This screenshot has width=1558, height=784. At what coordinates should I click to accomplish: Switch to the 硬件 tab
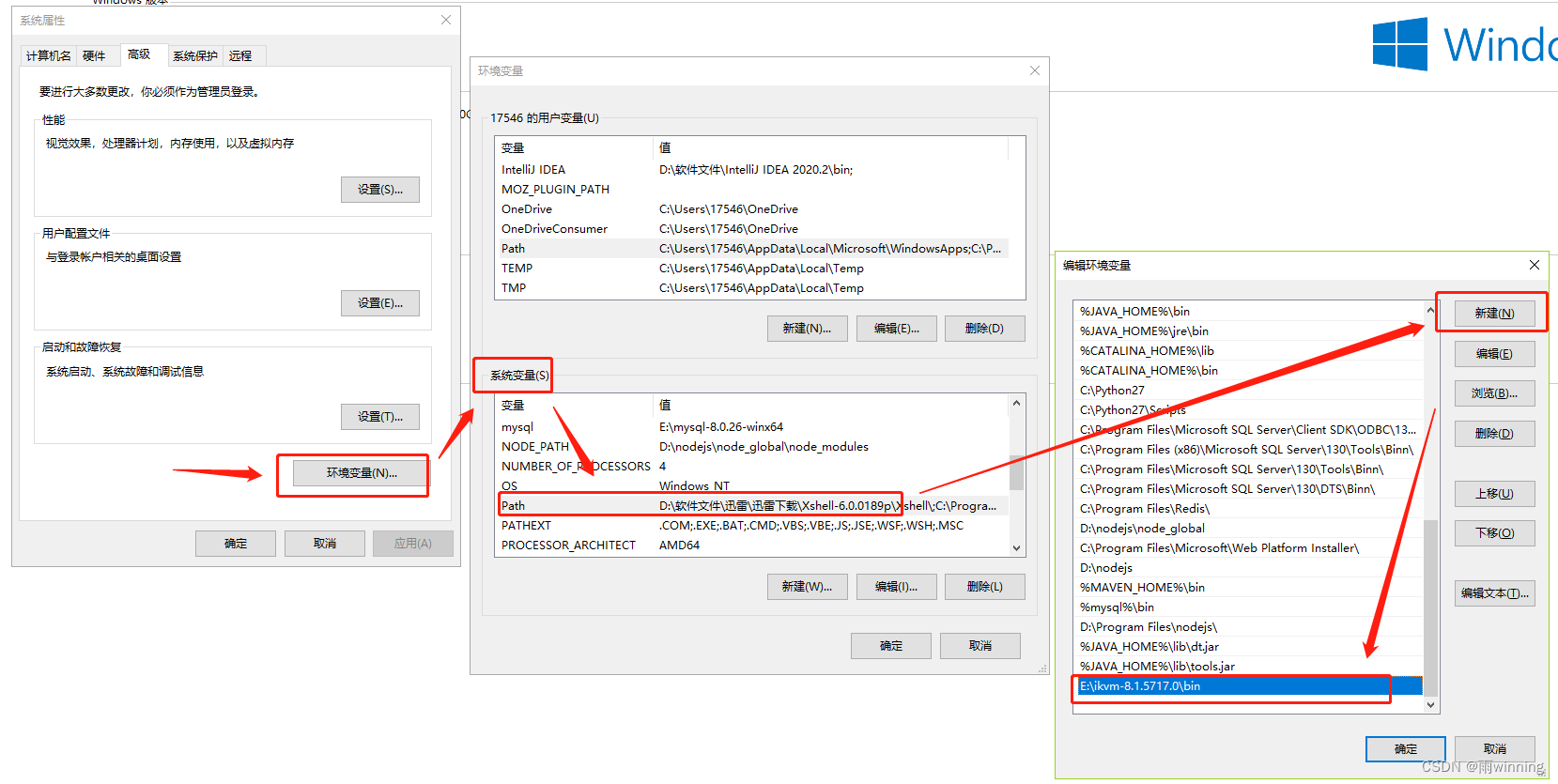[x=94, y=55]
